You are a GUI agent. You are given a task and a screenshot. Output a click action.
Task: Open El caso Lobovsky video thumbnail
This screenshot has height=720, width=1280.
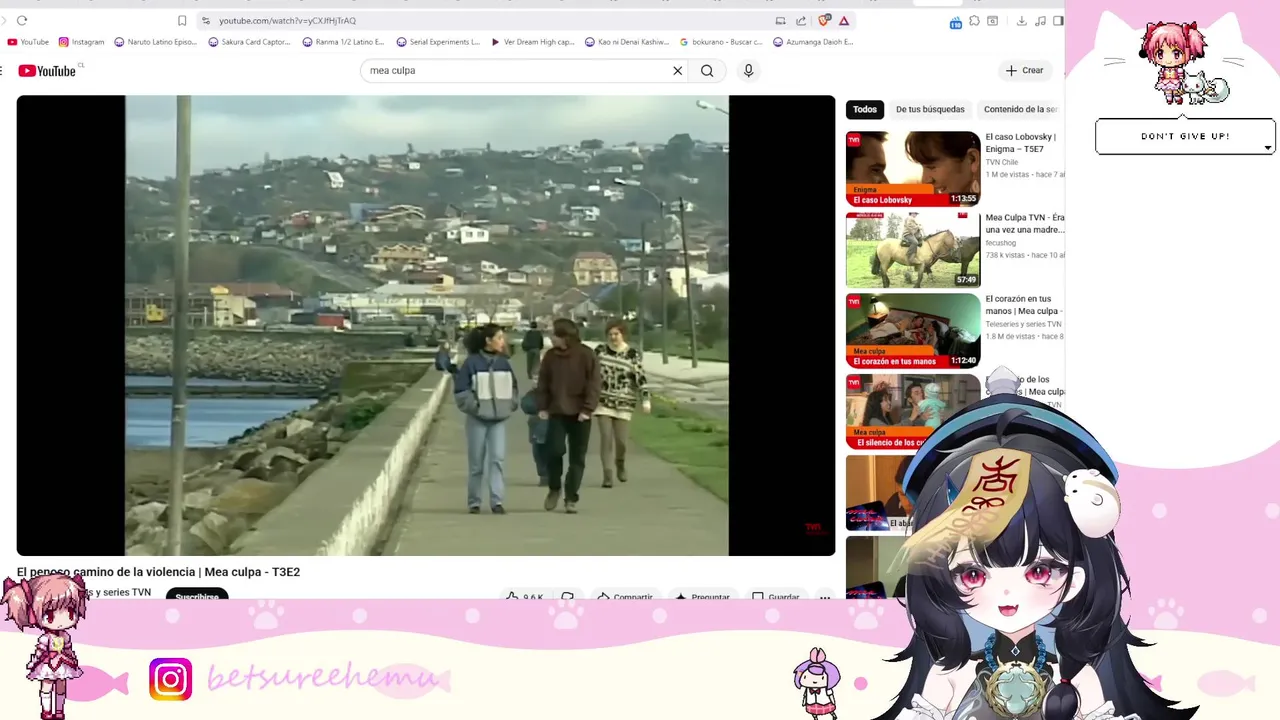[913, 169]
